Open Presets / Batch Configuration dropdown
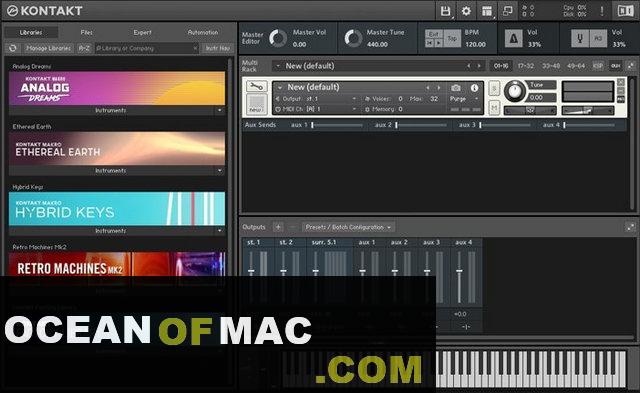 348,227
